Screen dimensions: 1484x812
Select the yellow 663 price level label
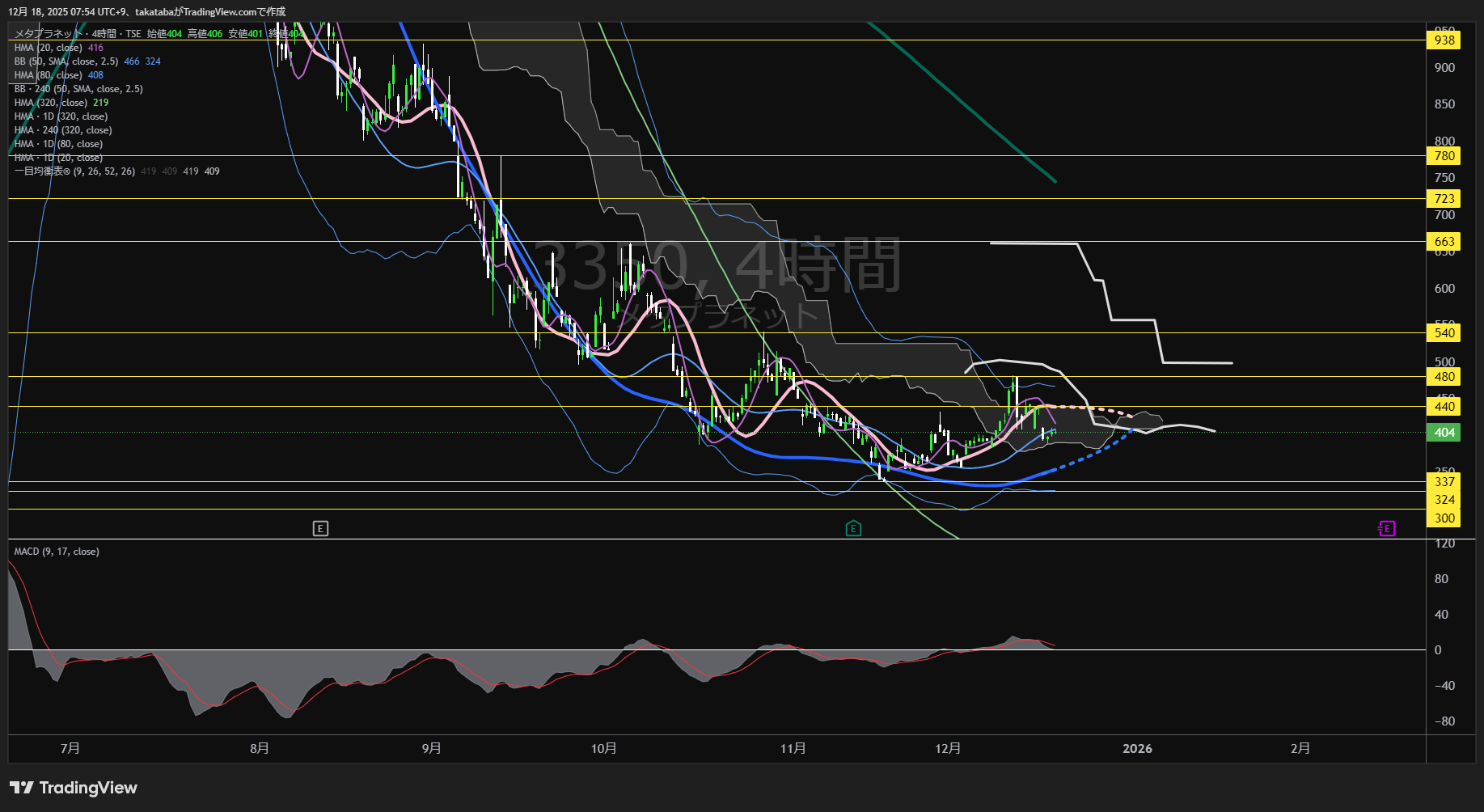pyautogui.click(x=1444, y=242)
